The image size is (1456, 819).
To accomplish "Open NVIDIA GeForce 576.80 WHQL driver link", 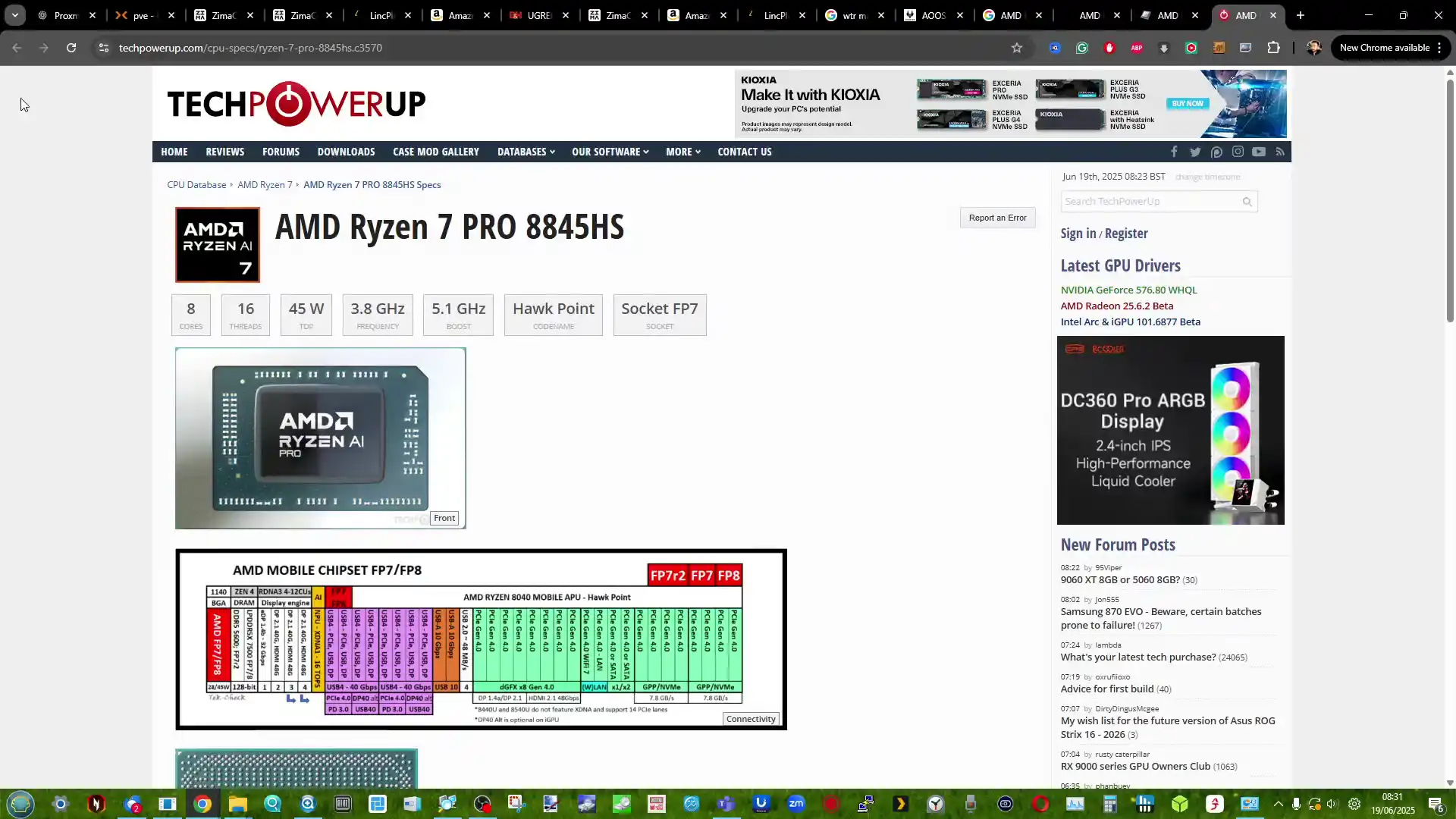I will [1128, 290].
